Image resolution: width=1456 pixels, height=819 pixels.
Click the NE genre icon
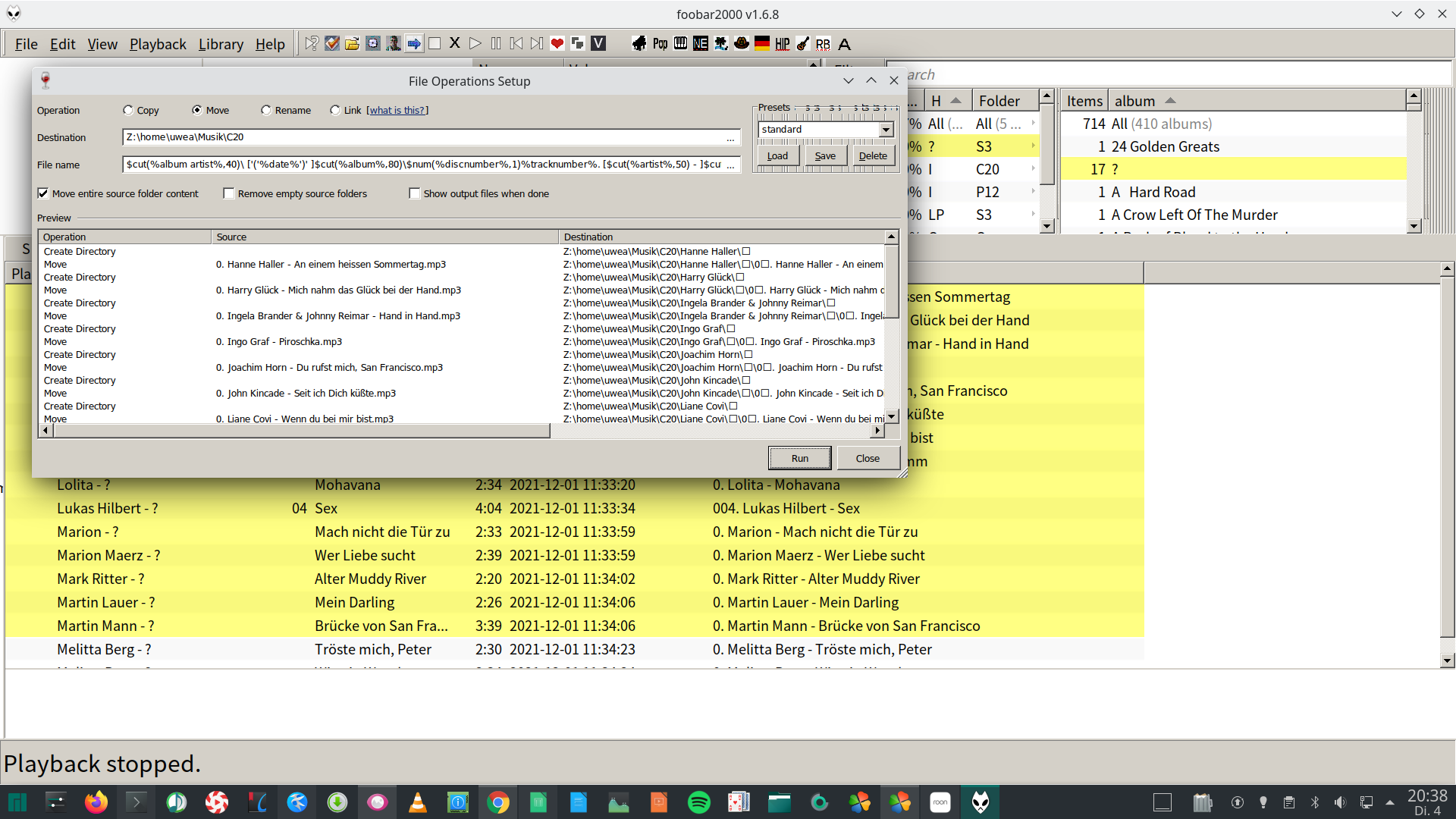(x=701, y=43)
